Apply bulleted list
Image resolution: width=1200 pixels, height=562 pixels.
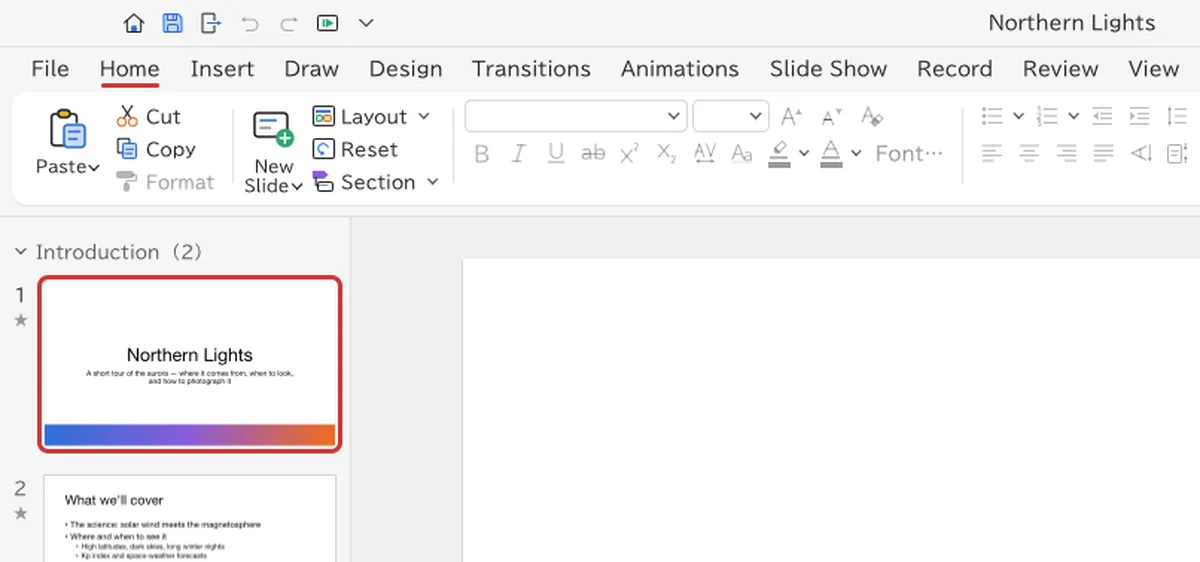coord(992,116)
